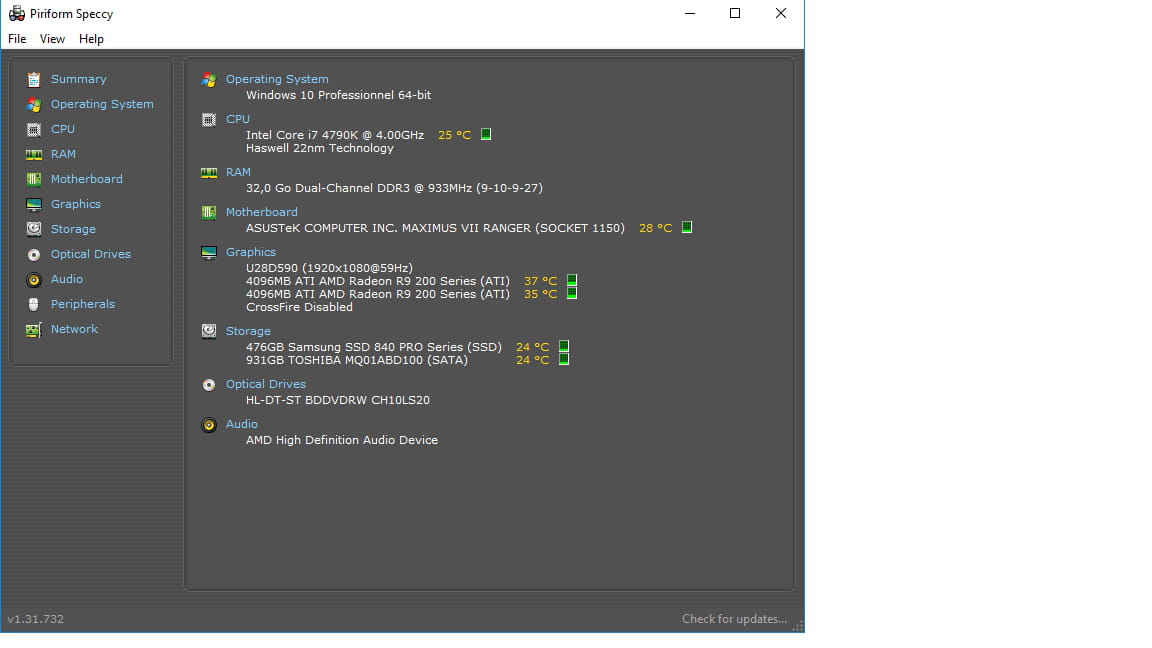
Task: Click Storage heading link in summary
Action: [248, 331]
